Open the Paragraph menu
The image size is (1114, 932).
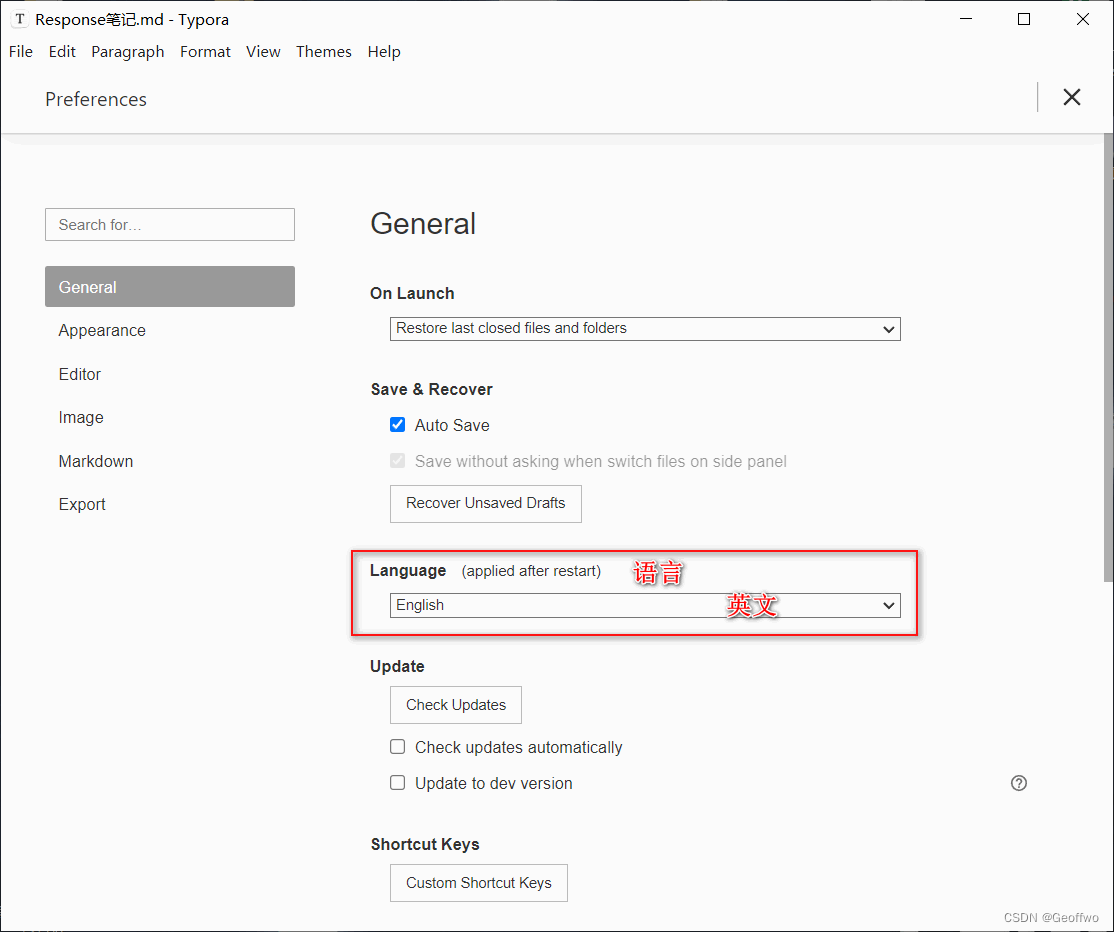[128, 52]
